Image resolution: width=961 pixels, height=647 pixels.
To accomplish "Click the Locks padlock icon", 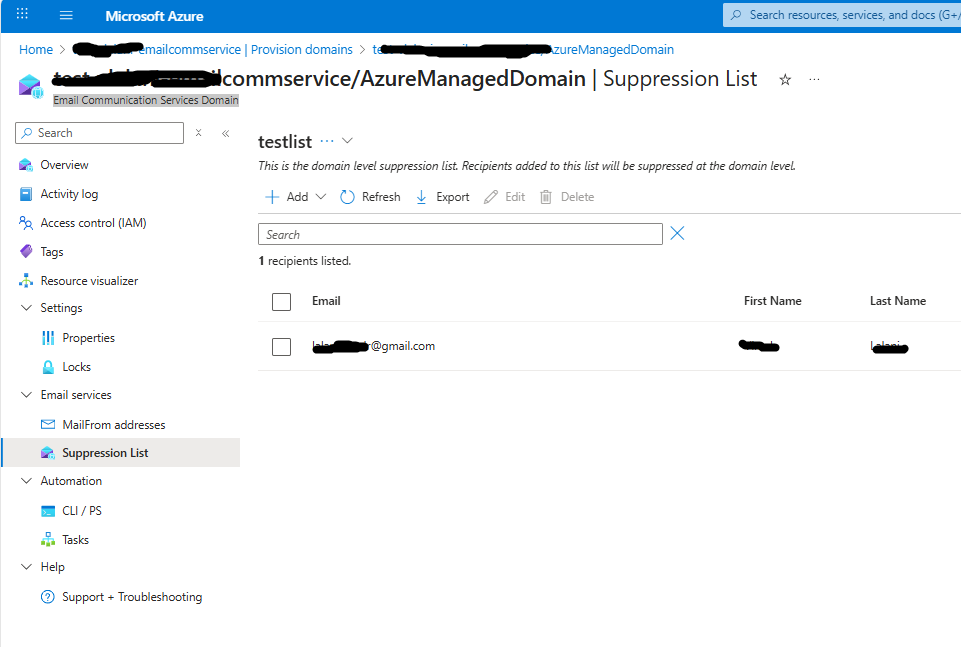I will (x=48, y=366).
